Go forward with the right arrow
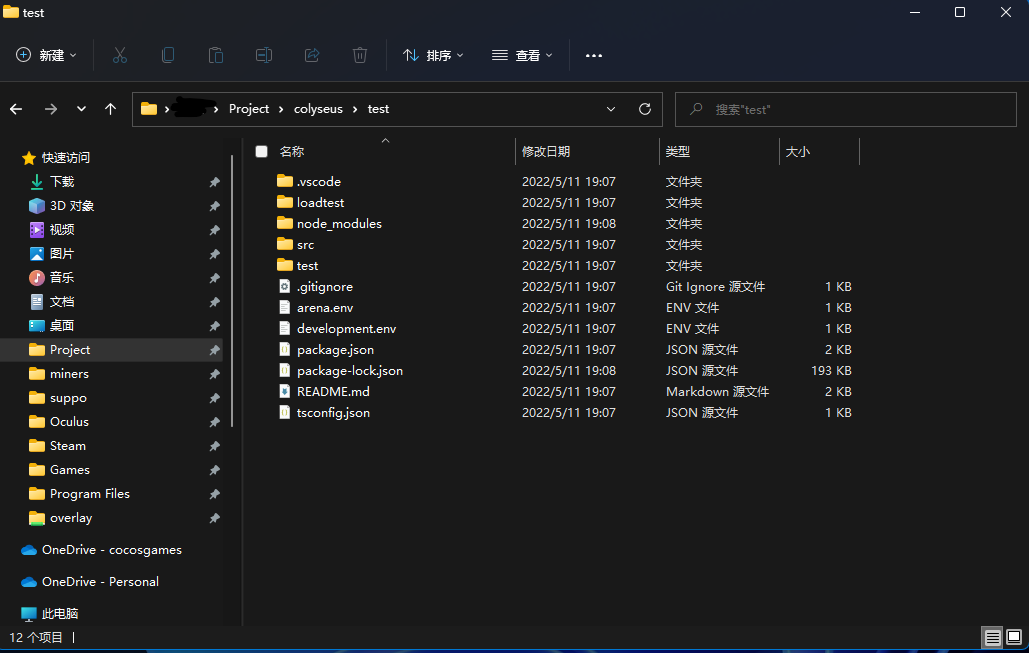1029x653 pixels. [x=51, y=109]
